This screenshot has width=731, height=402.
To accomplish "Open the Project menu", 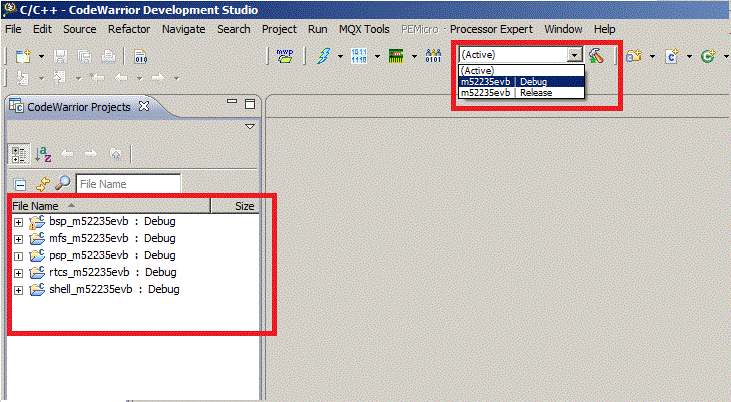I will point(279,29).
